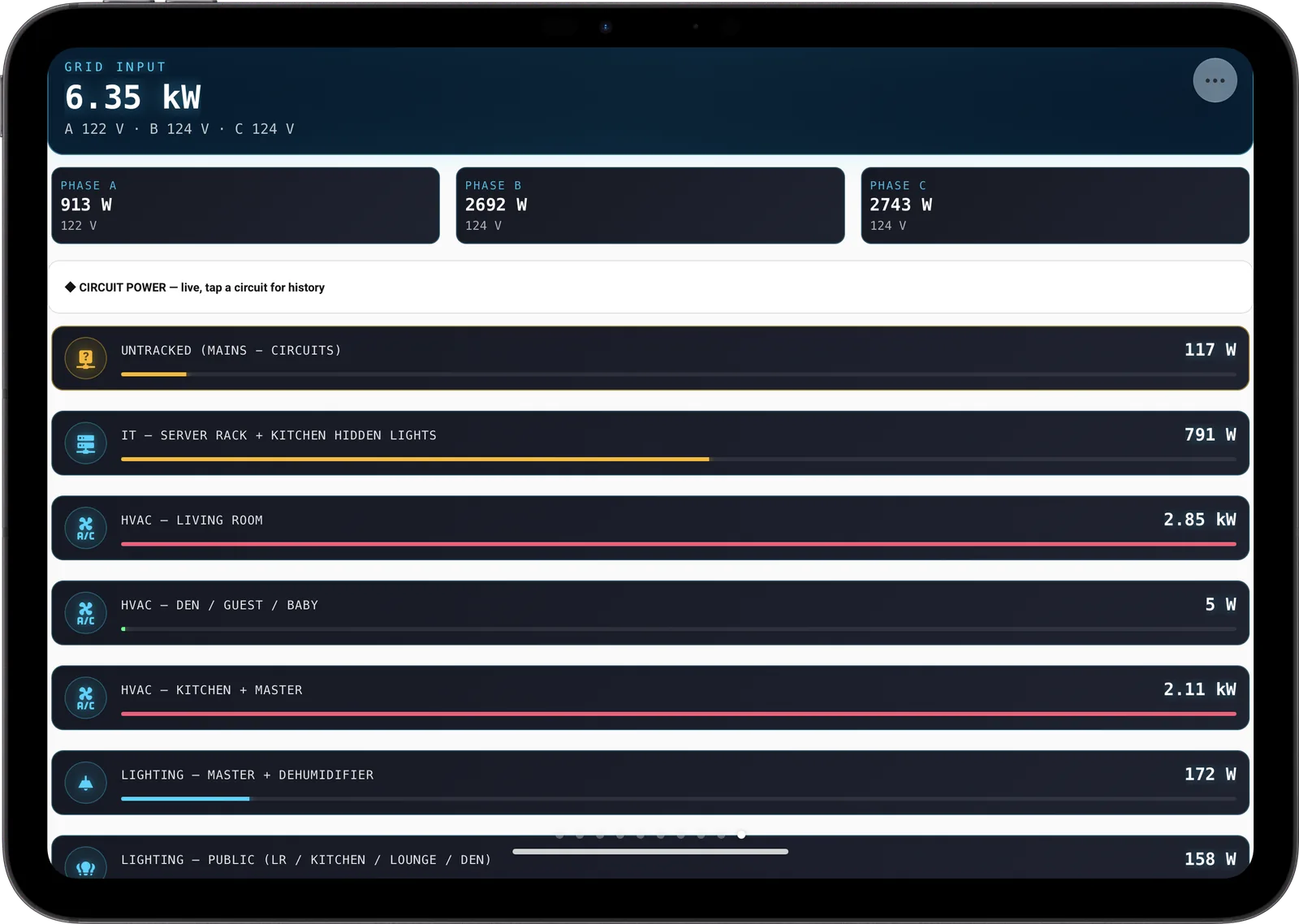
Task: Tap the CIRCUIT POWER section header
Action: [x=650, y=287]
